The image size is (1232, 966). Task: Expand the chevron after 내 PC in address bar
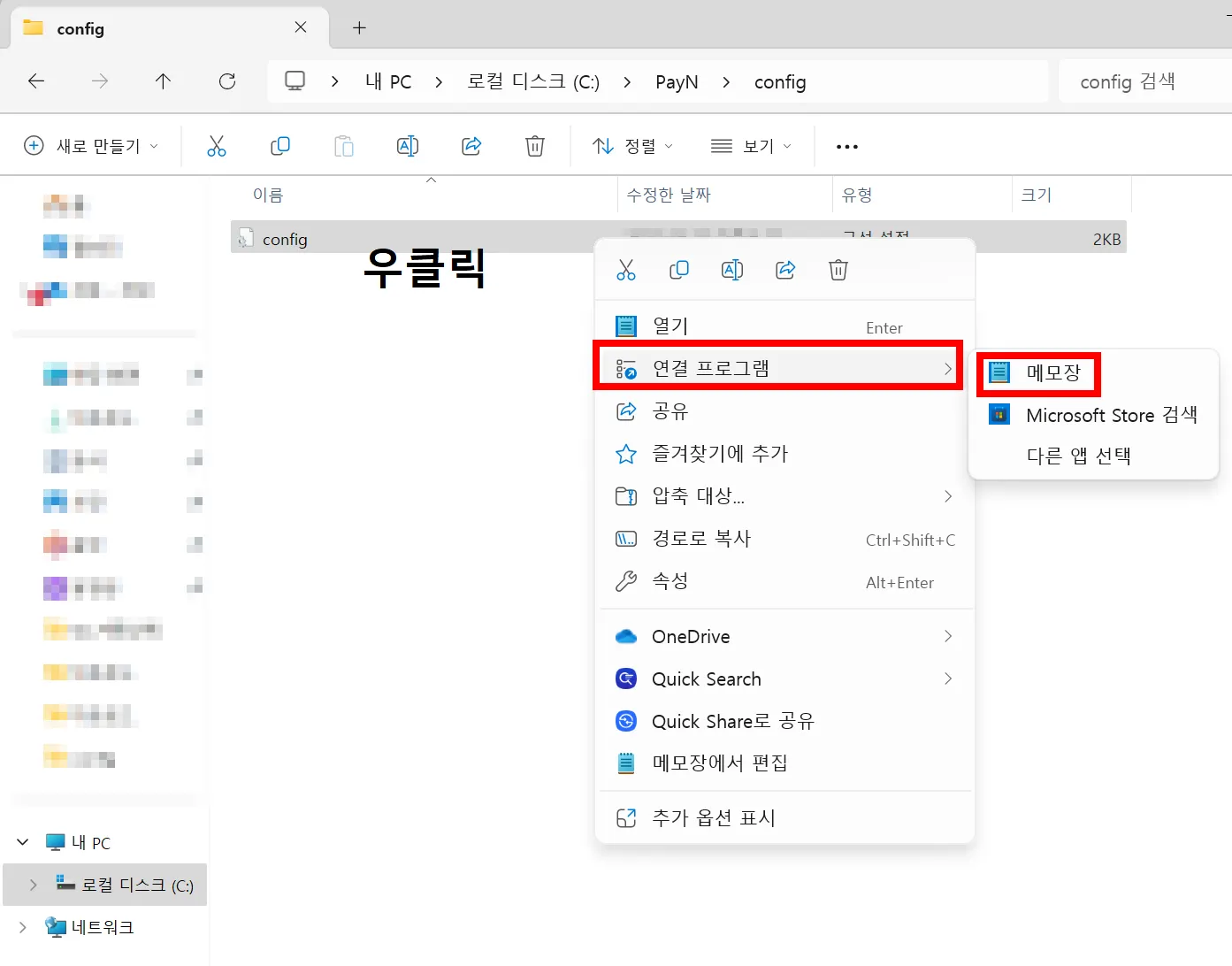pyautogui.click(x=439, y=82)
